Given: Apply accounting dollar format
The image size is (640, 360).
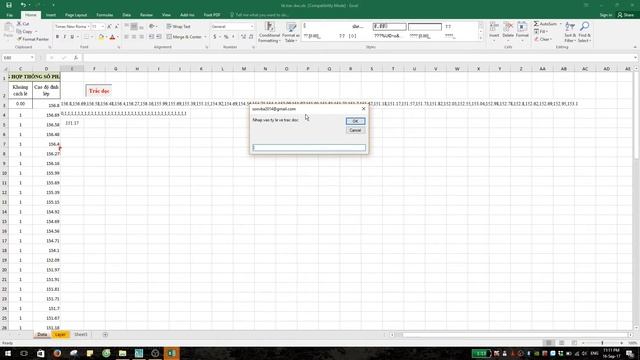Looking at the screenshot, I should click(x=215, y=37).
